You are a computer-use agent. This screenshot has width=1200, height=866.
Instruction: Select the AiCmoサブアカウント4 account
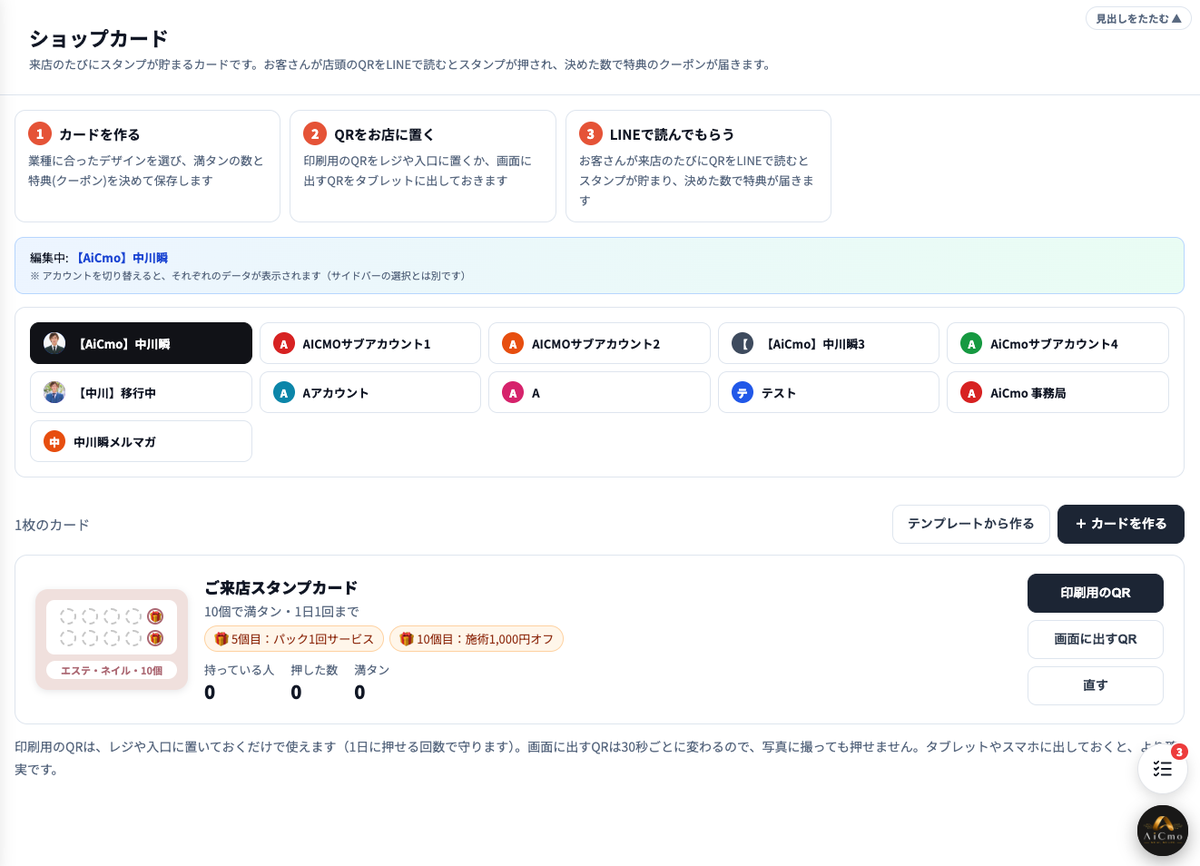coord(1058,343)
